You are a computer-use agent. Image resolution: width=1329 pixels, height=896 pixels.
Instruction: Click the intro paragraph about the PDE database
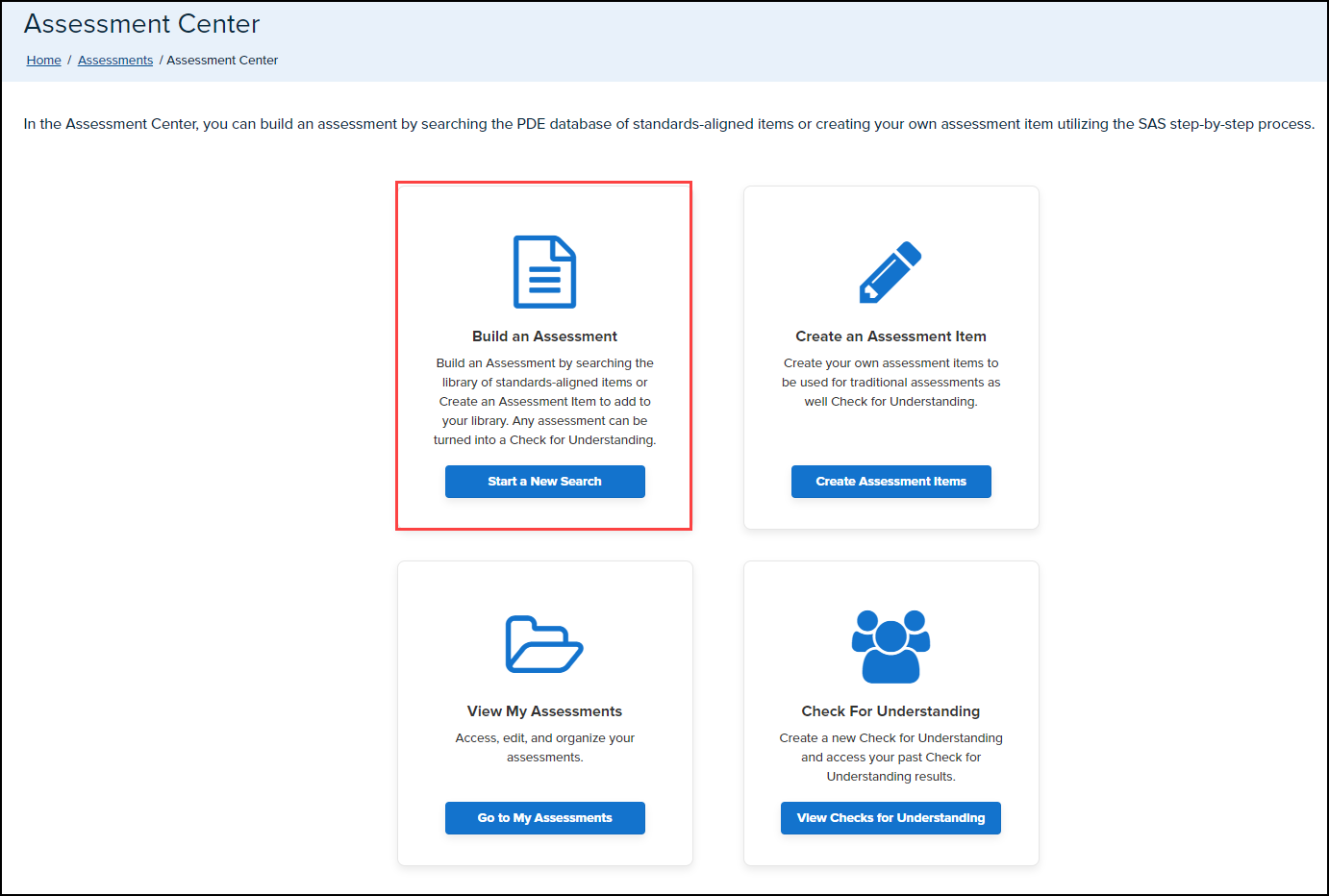(x=668, y=124)
